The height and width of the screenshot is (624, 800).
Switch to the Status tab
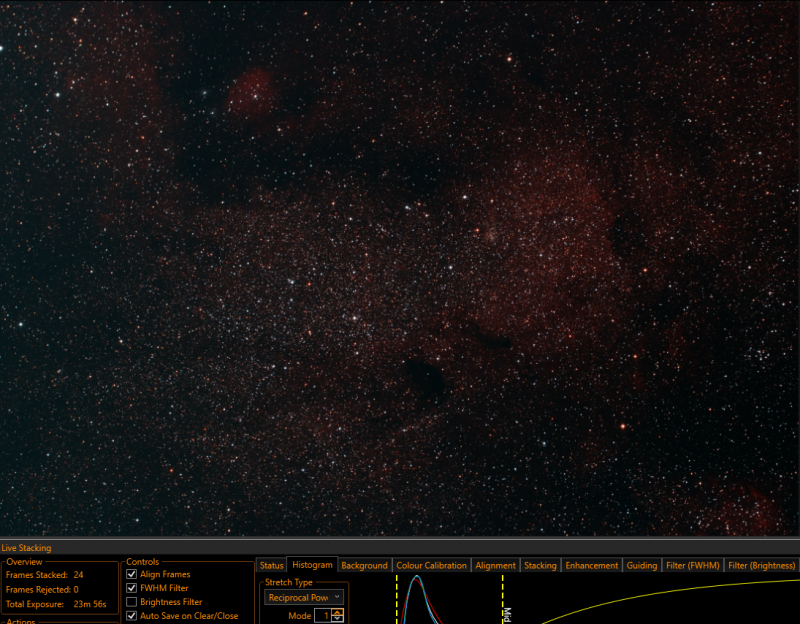[271, 565]
